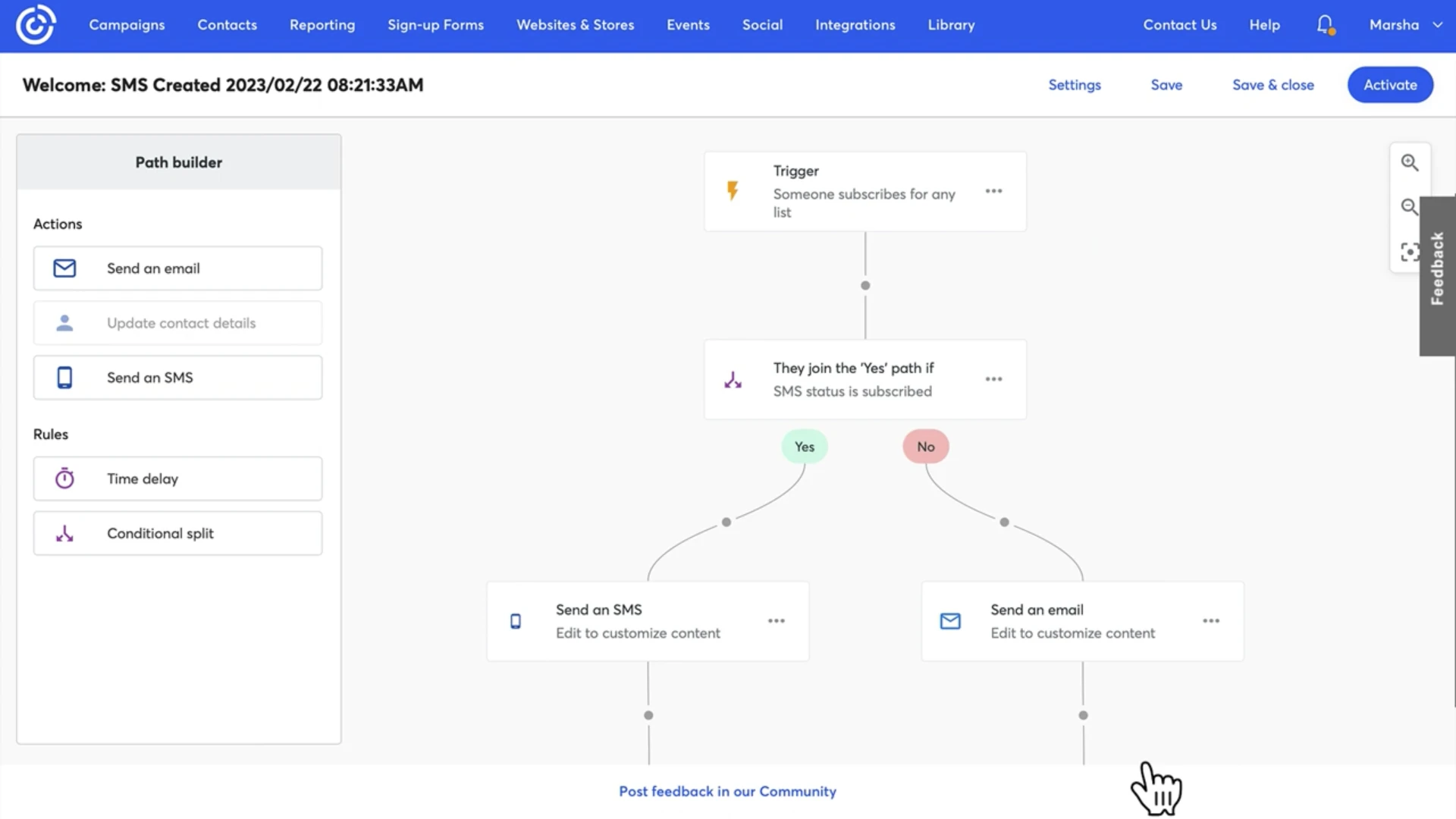The height and width of the screenshot is (819, 1456).
Task: Open Post feedback in our Community link
Action: pos(727,791)
